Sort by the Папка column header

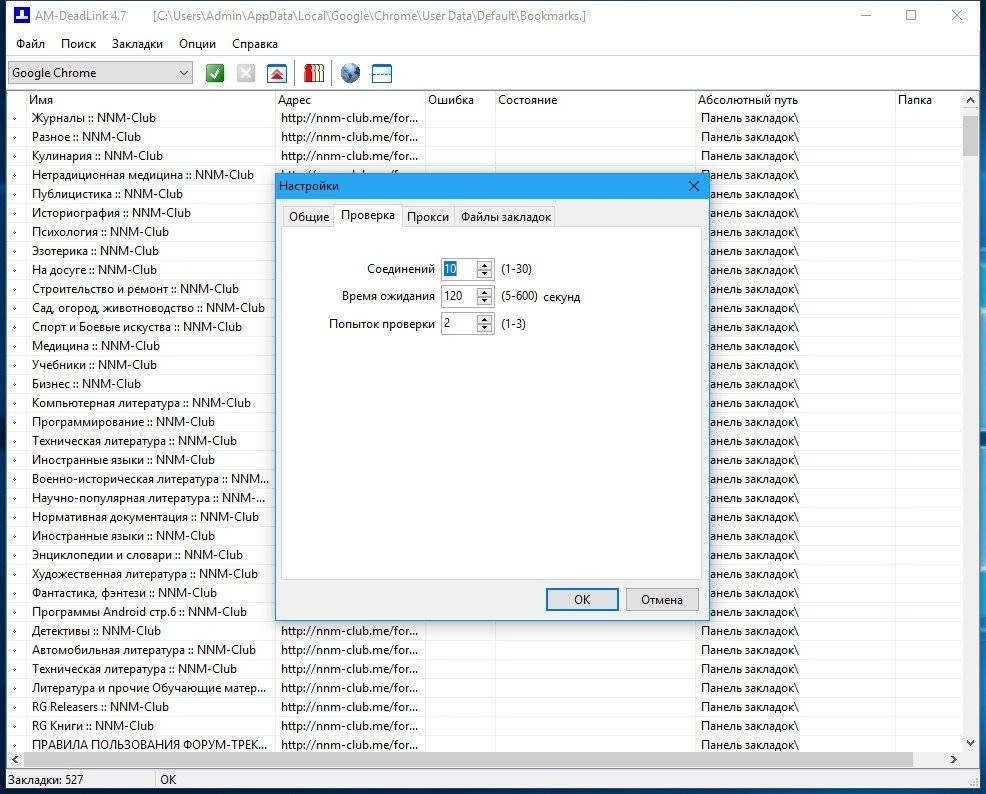[928, 100]
